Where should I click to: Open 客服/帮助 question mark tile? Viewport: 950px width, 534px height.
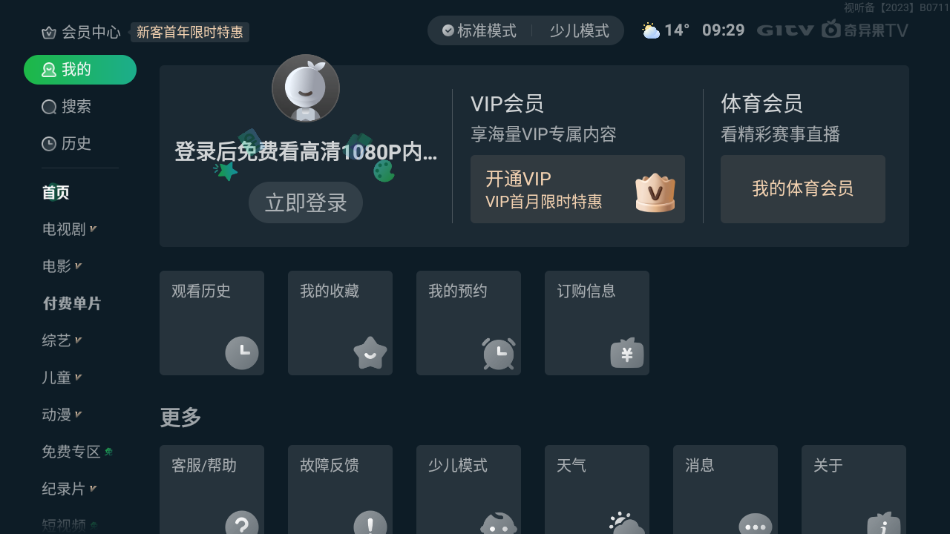click(x=211, y=490)
